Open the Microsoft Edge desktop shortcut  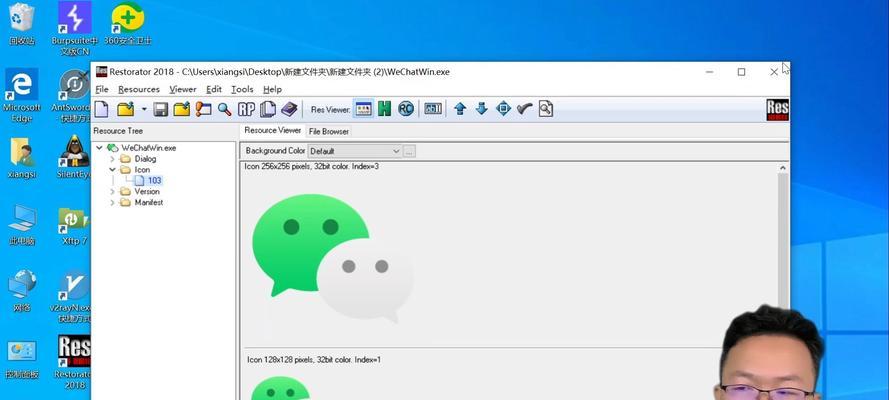[x=22, y=95]
